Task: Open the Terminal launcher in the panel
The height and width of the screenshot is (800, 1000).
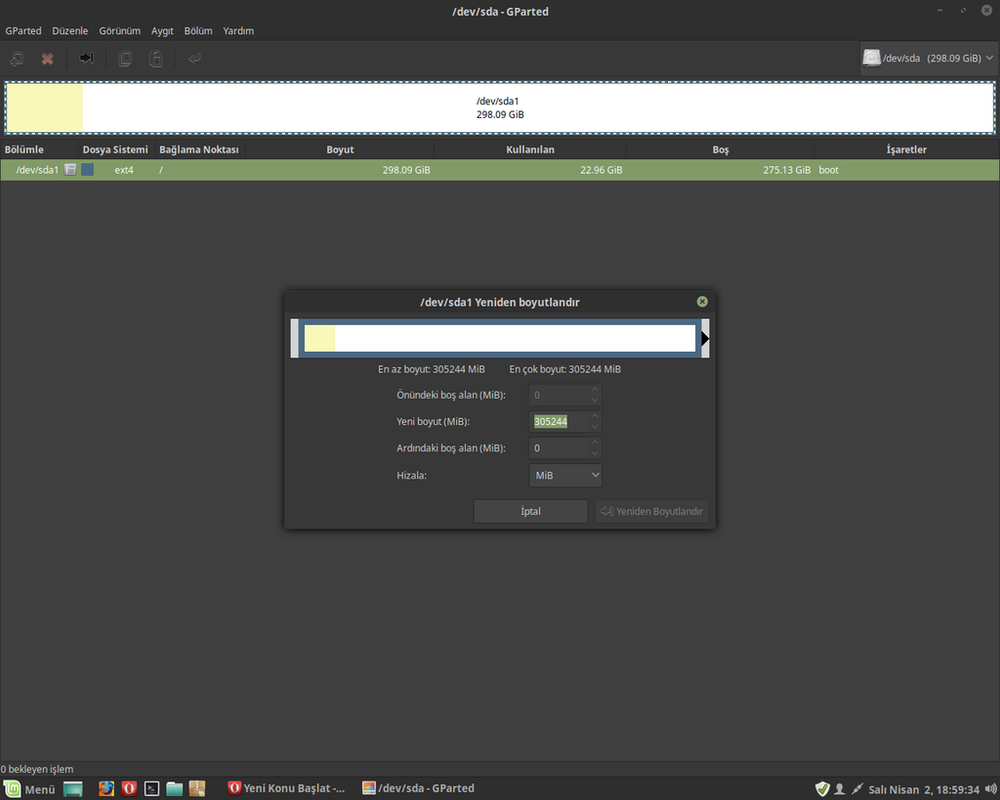Action: tap(152, 789)
